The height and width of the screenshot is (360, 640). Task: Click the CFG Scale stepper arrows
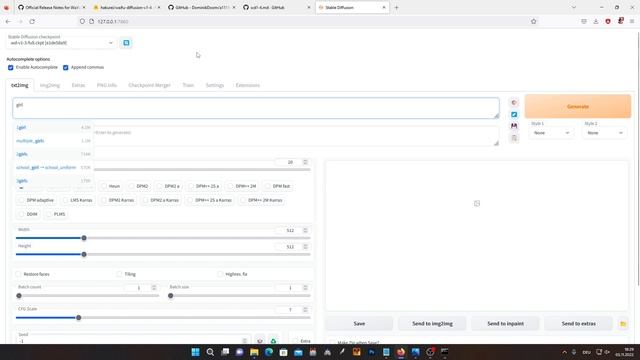click(x=305, y=310)
